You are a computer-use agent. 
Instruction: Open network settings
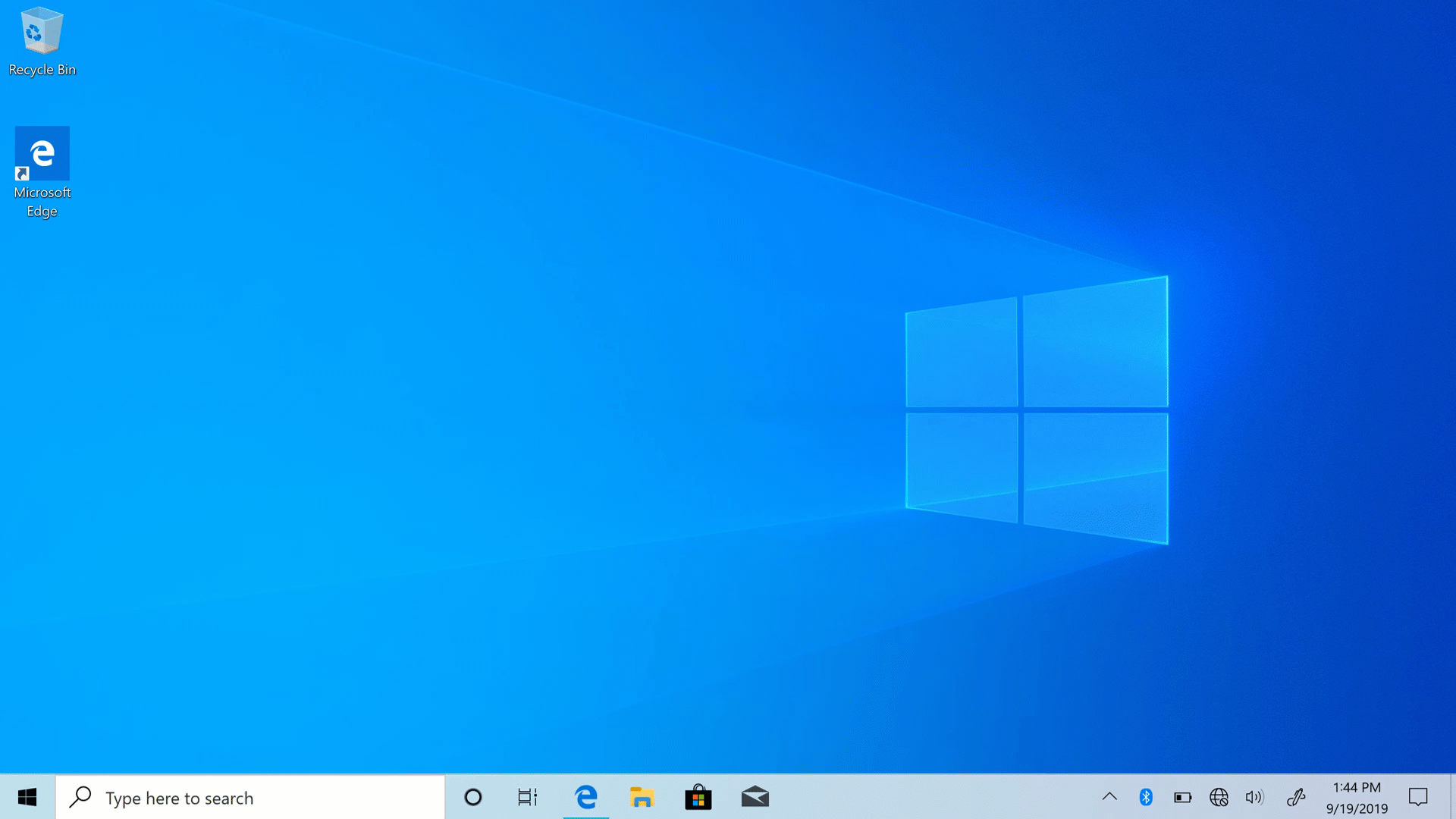[1218, 797]
